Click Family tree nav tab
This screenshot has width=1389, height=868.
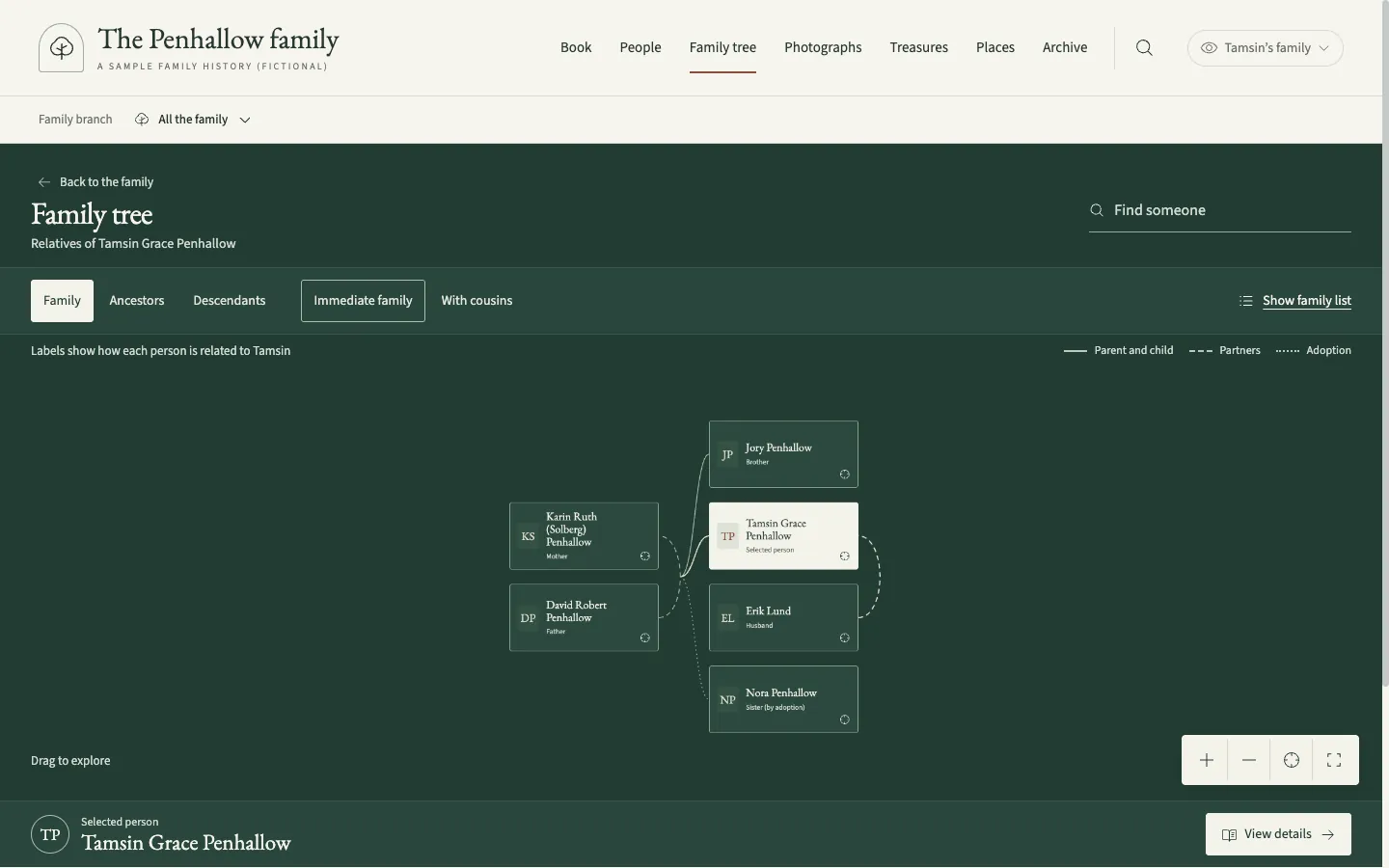(722, 47)
